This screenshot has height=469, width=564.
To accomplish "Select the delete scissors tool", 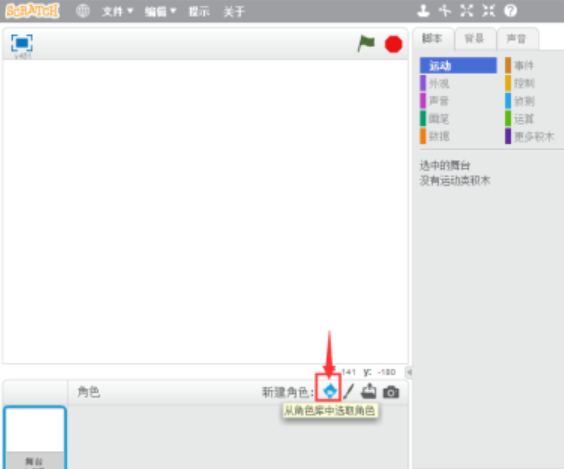I will pos(445,11).
